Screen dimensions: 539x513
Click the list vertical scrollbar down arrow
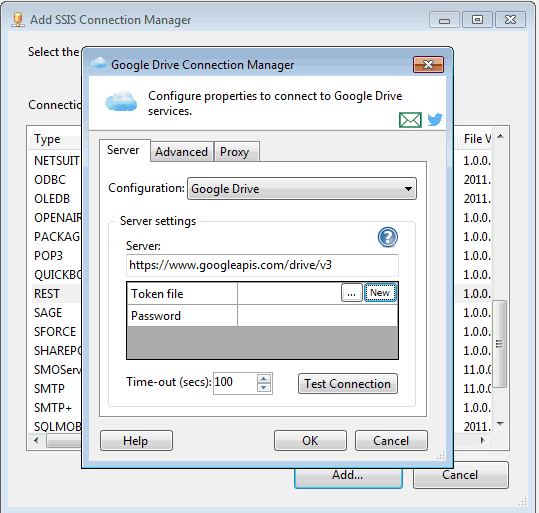click(x=500, y=424)
